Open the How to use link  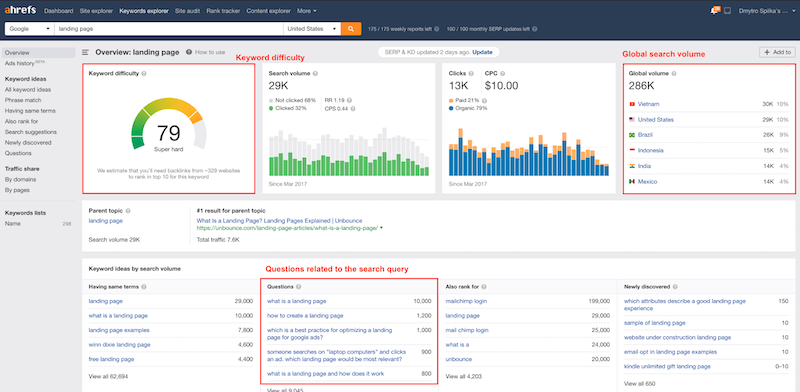click(210, 52)
